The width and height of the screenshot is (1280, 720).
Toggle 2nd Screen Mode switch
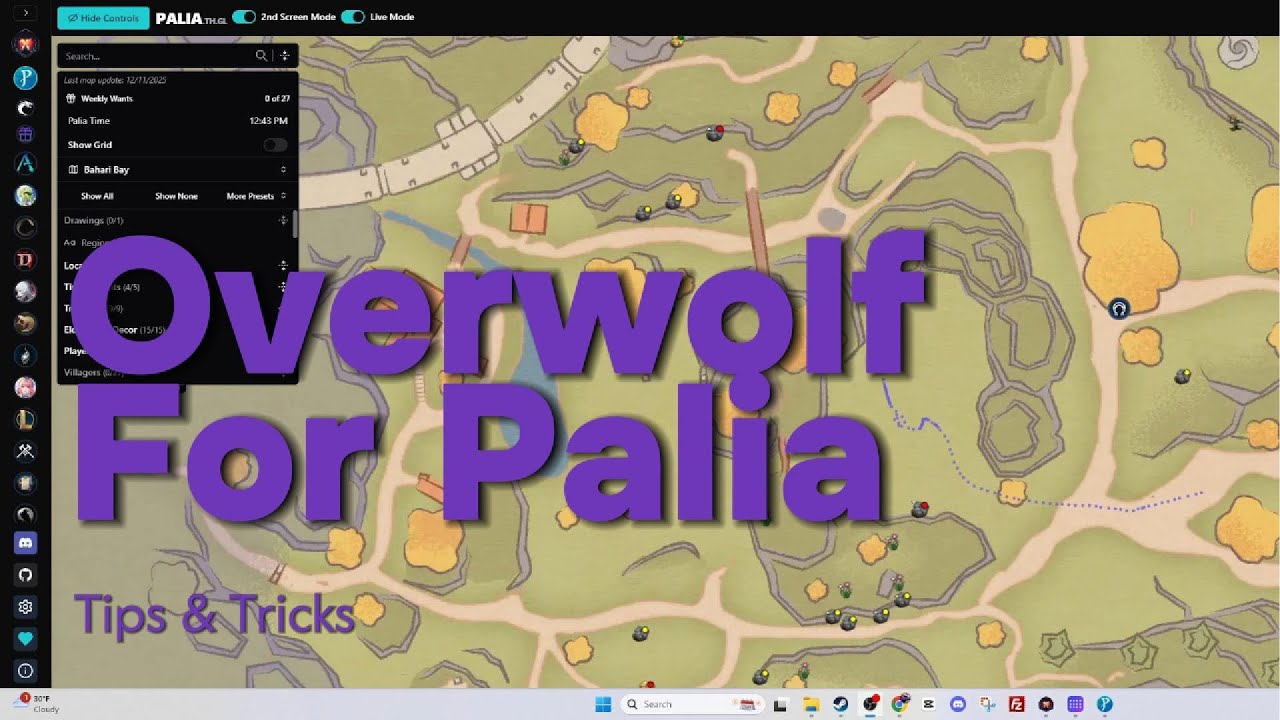pyautogui.click(x=243, y=17)
